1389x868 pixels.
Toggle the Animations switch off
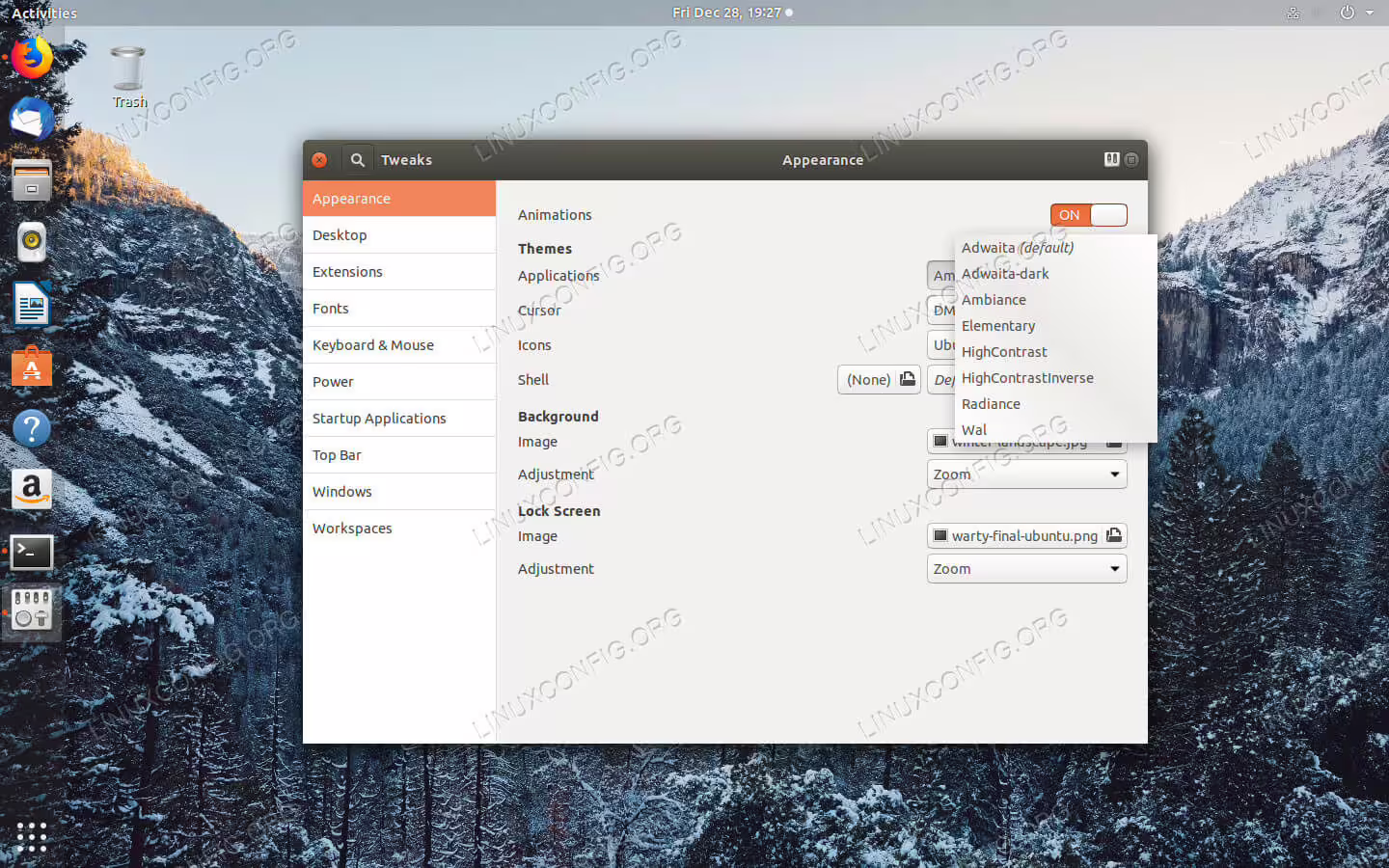tap(1089, 215)
